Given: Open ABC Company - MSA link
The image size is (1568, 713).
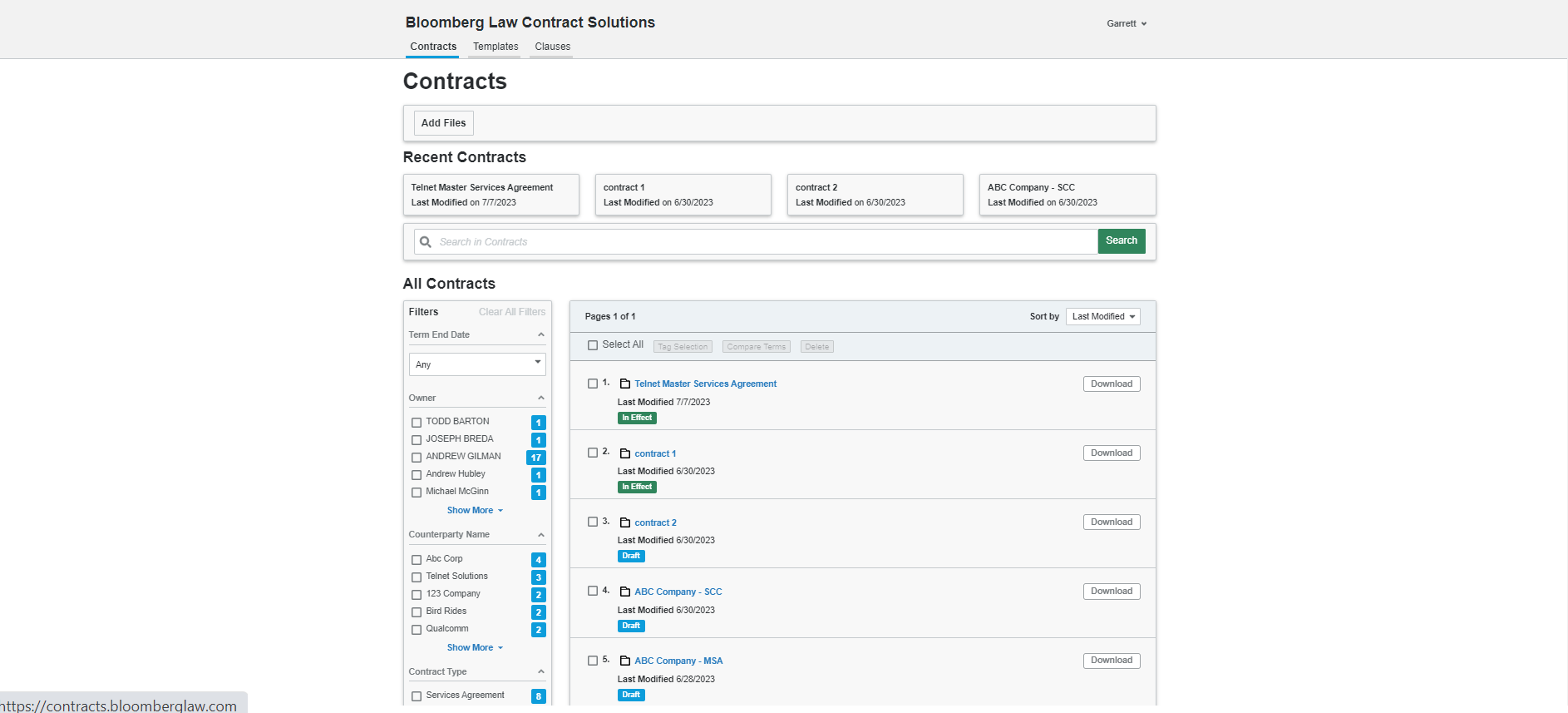Looking at the screenshot, I should click(678, 661).
